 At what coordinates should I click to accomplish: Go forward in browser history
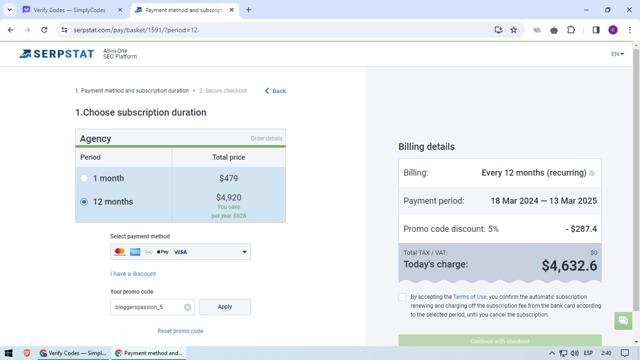[27, 30]
